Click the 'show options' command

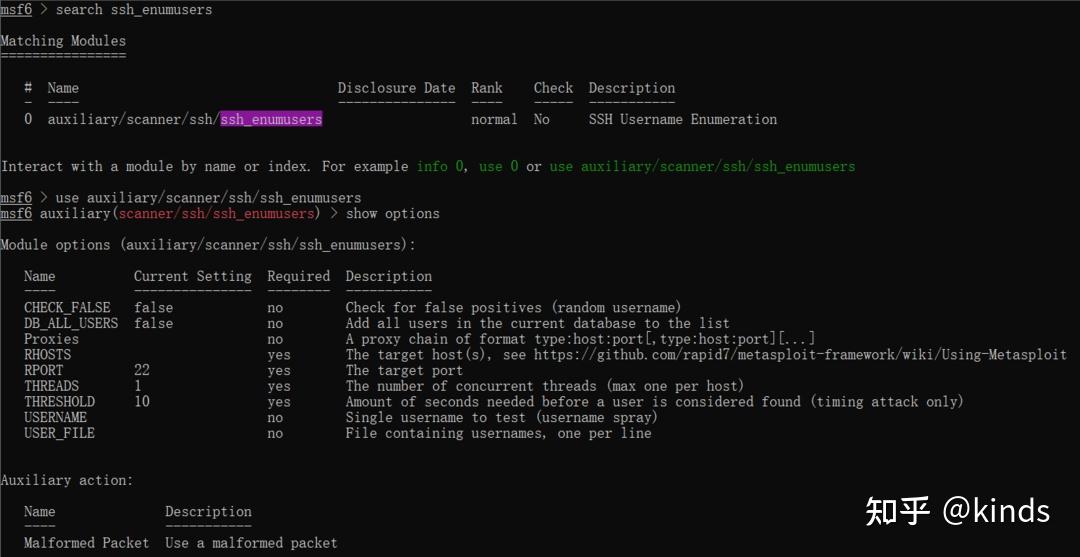coord(393,213)
